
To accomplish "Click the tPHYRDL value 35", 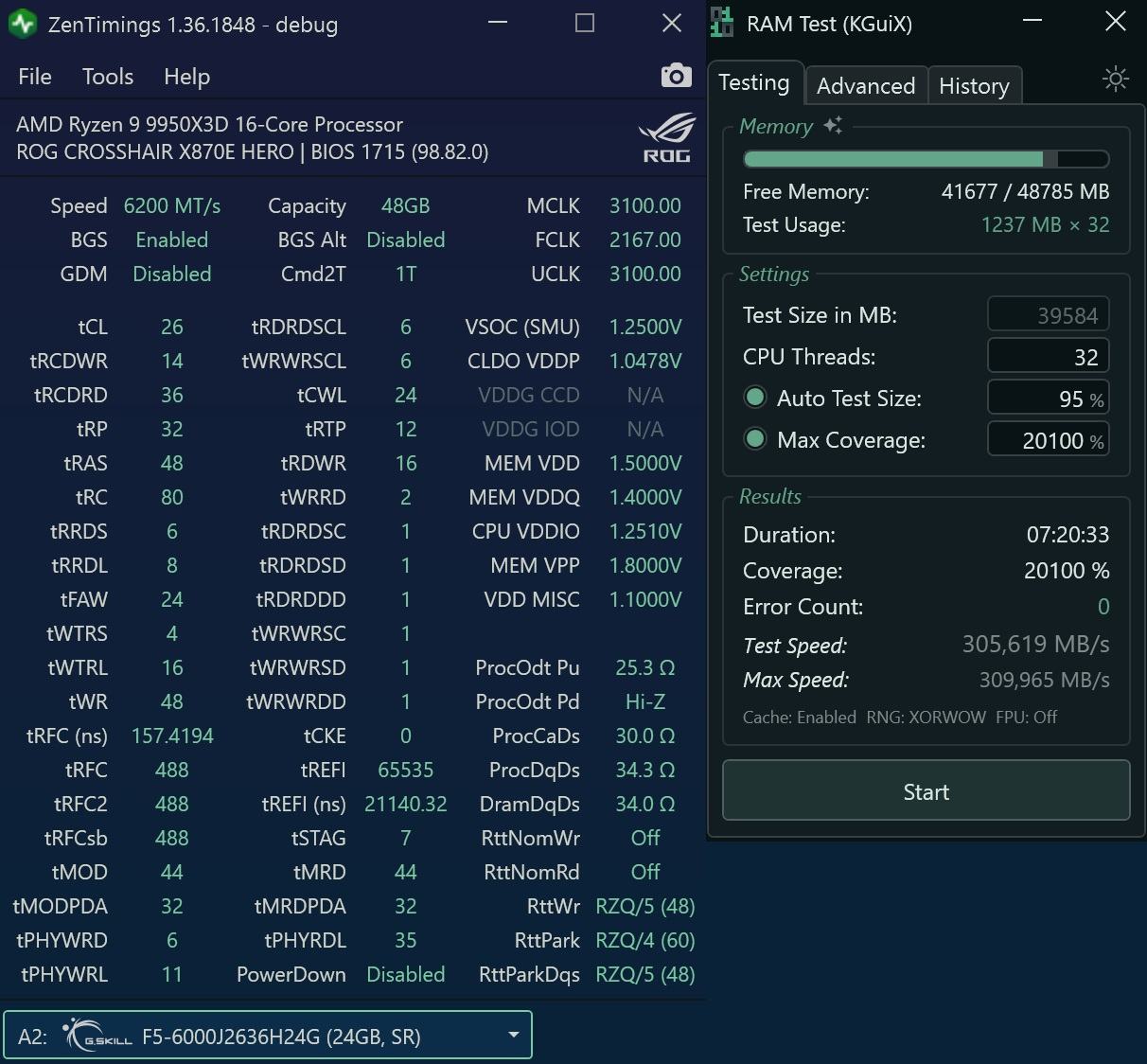I will (x=405, y=940).
